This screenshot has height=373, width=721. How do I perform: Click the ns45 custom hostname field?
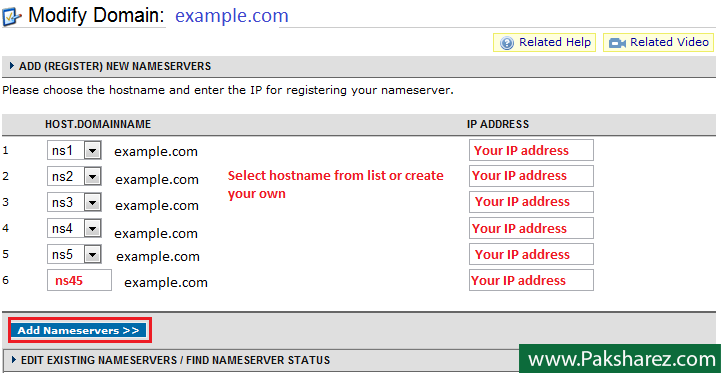pos(79,280)
